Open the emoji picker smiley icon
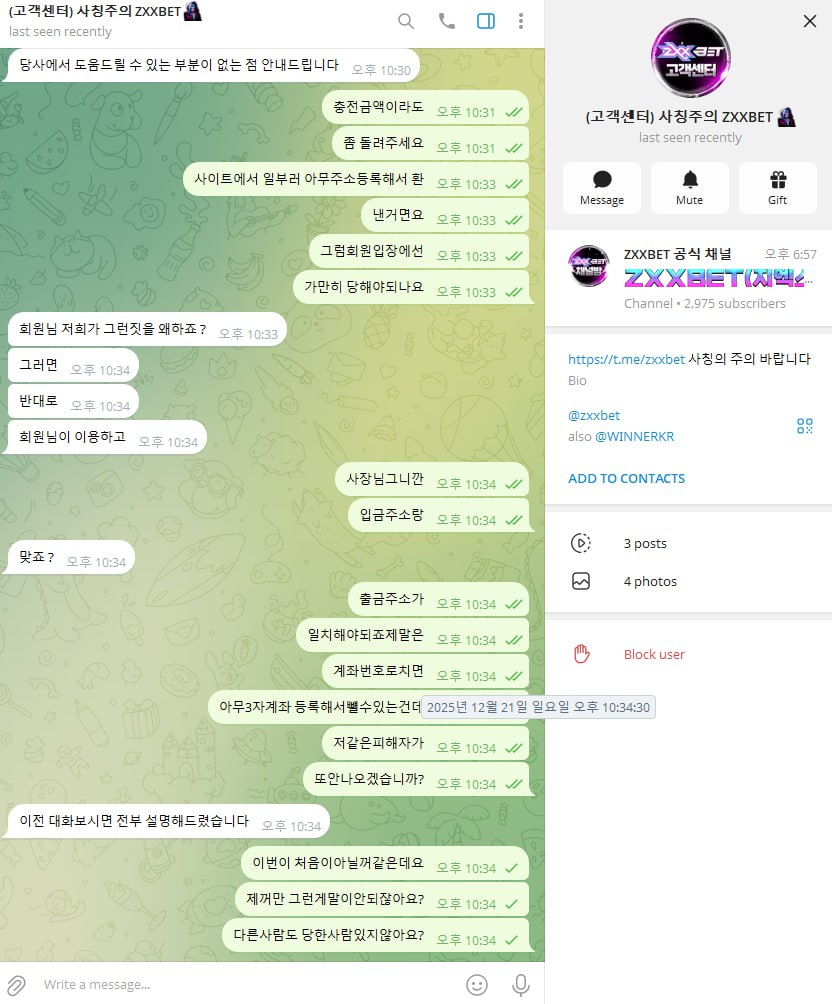The height and width of the screenshot is (1004, 832). 477,984
